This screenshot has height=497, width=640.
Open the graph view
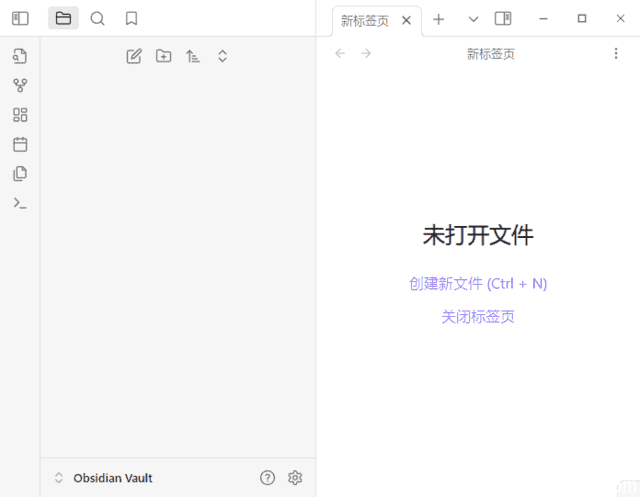pos(20,86)
